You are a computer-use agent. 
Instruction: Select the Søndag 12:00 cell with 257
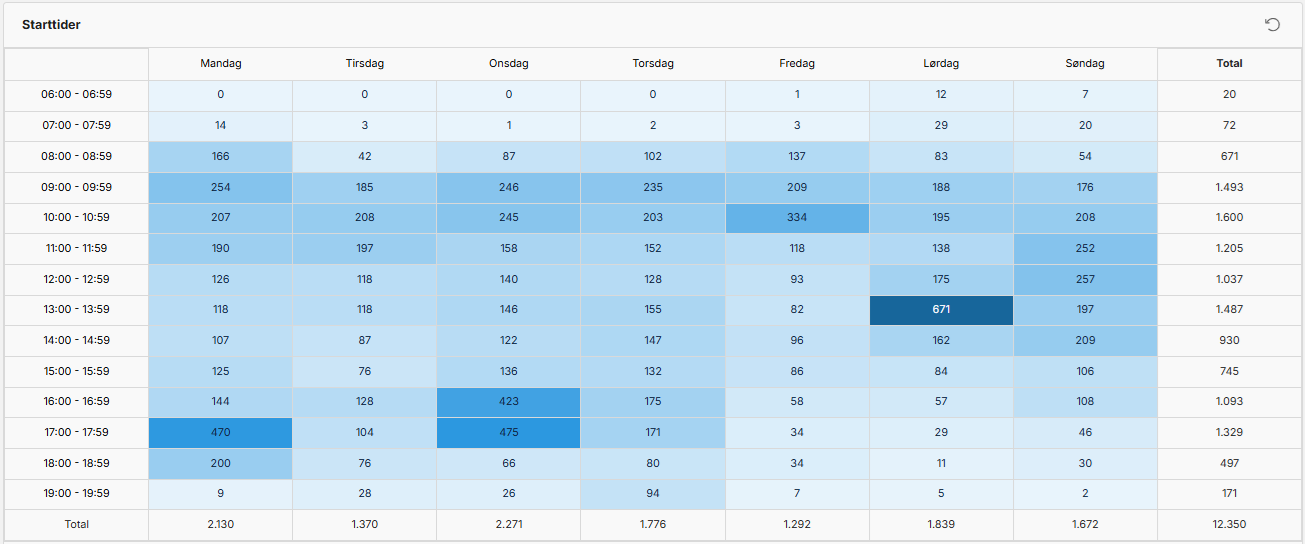1085,279
